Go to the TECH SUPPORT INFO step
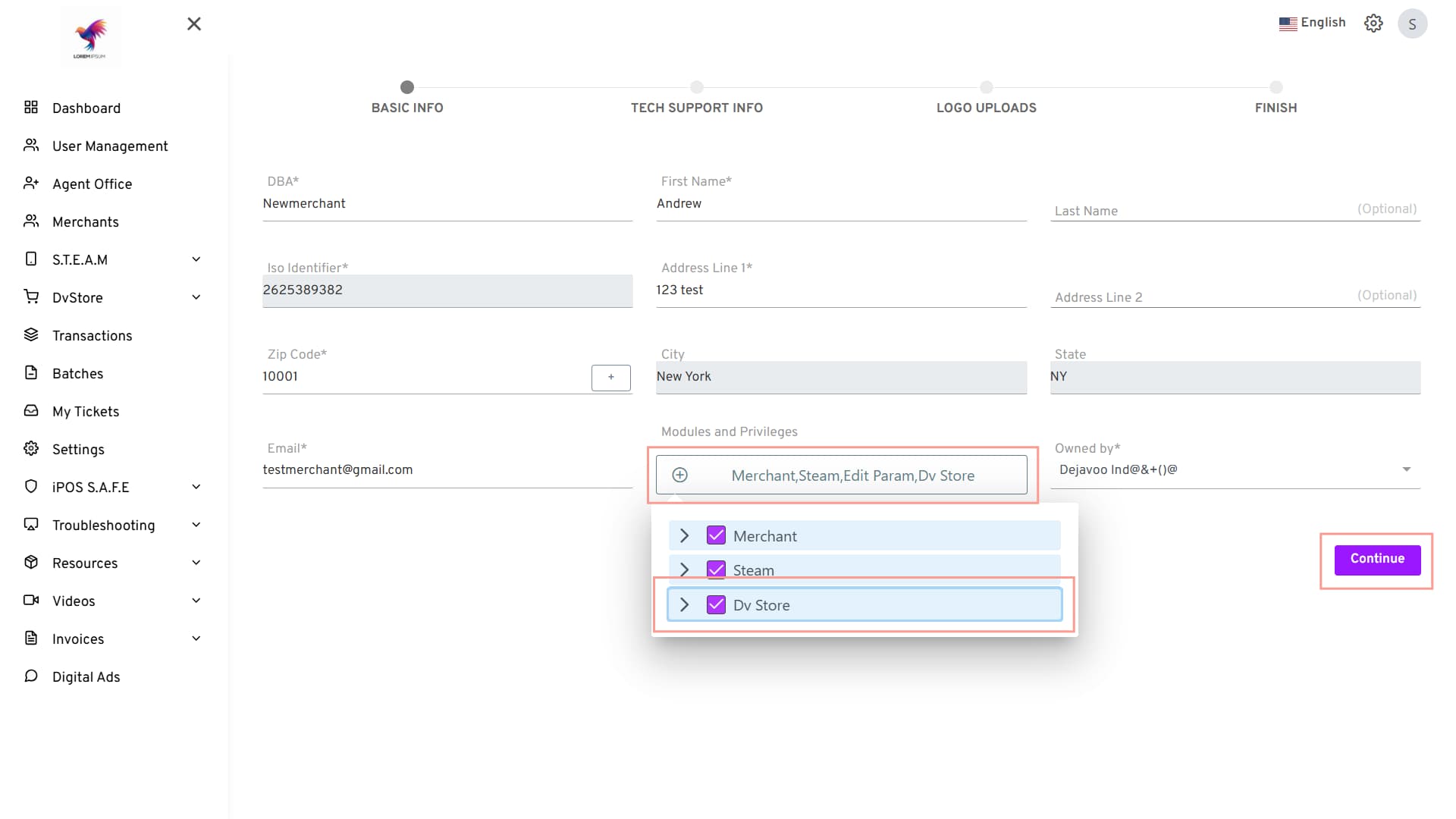The height and width of the screenshot is (819, 1456). pos(697,98)
